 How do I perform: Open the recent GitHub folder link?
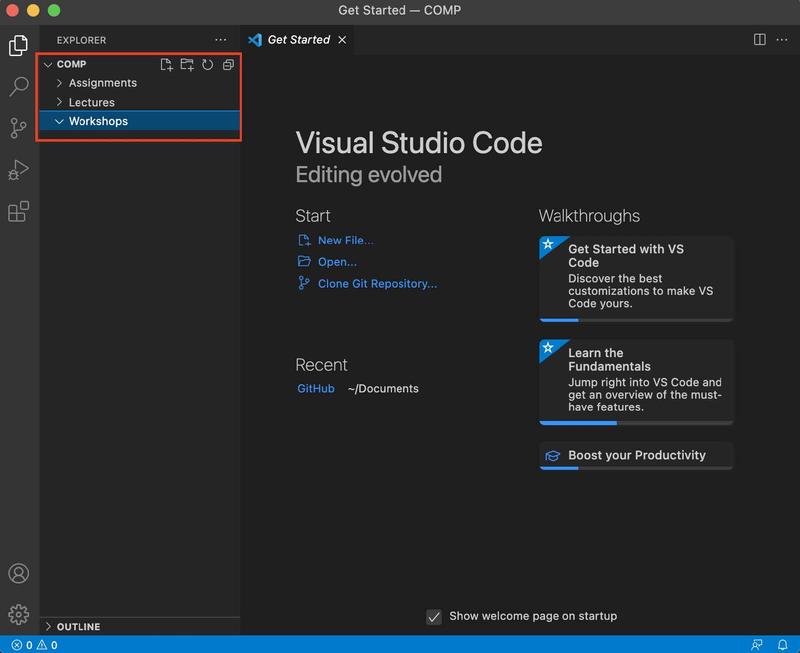click(316, 388)
